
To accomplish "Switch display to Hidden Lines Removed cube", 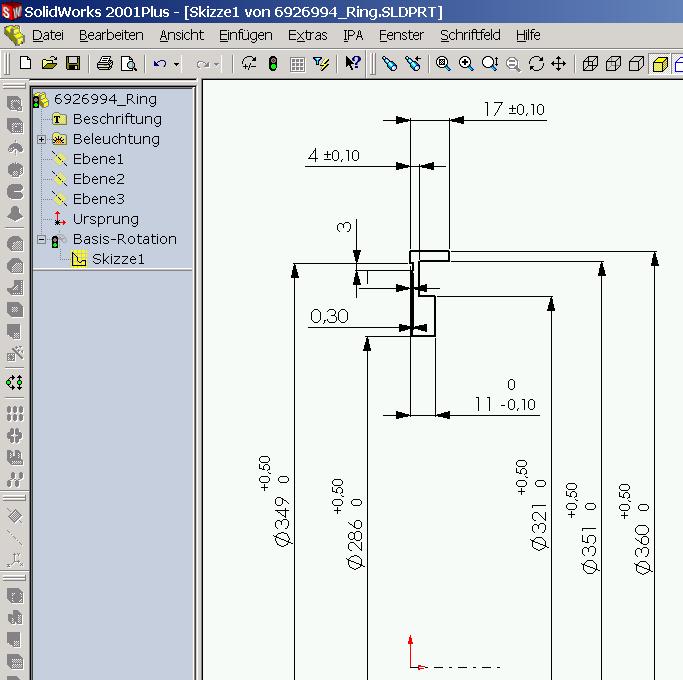I will coord(636,64).
